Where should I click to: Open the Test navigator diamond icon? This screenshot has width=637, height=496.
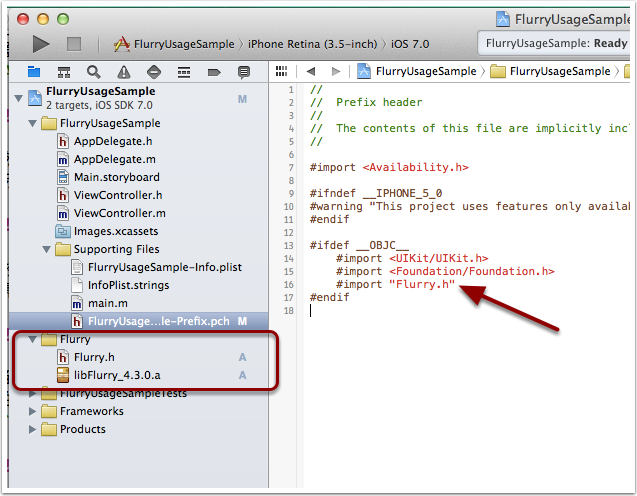[153, 72]
